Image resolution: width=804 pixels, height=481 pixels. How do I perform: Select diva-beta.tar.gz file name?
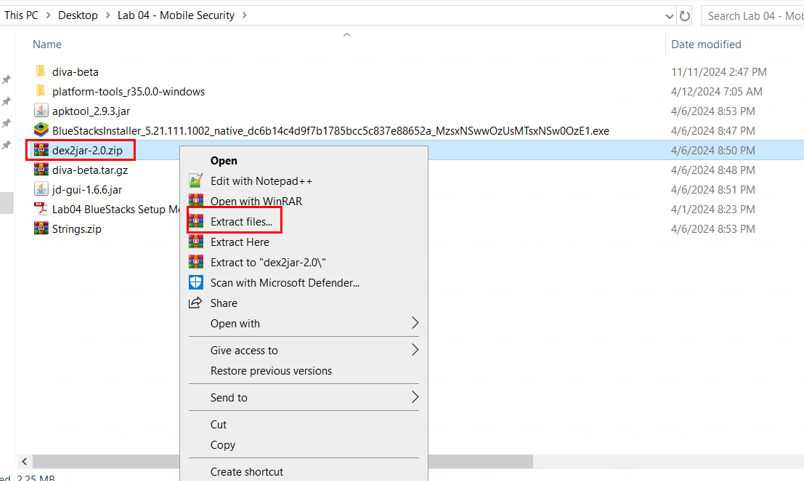pyautogui.click(x=90, y=170)
